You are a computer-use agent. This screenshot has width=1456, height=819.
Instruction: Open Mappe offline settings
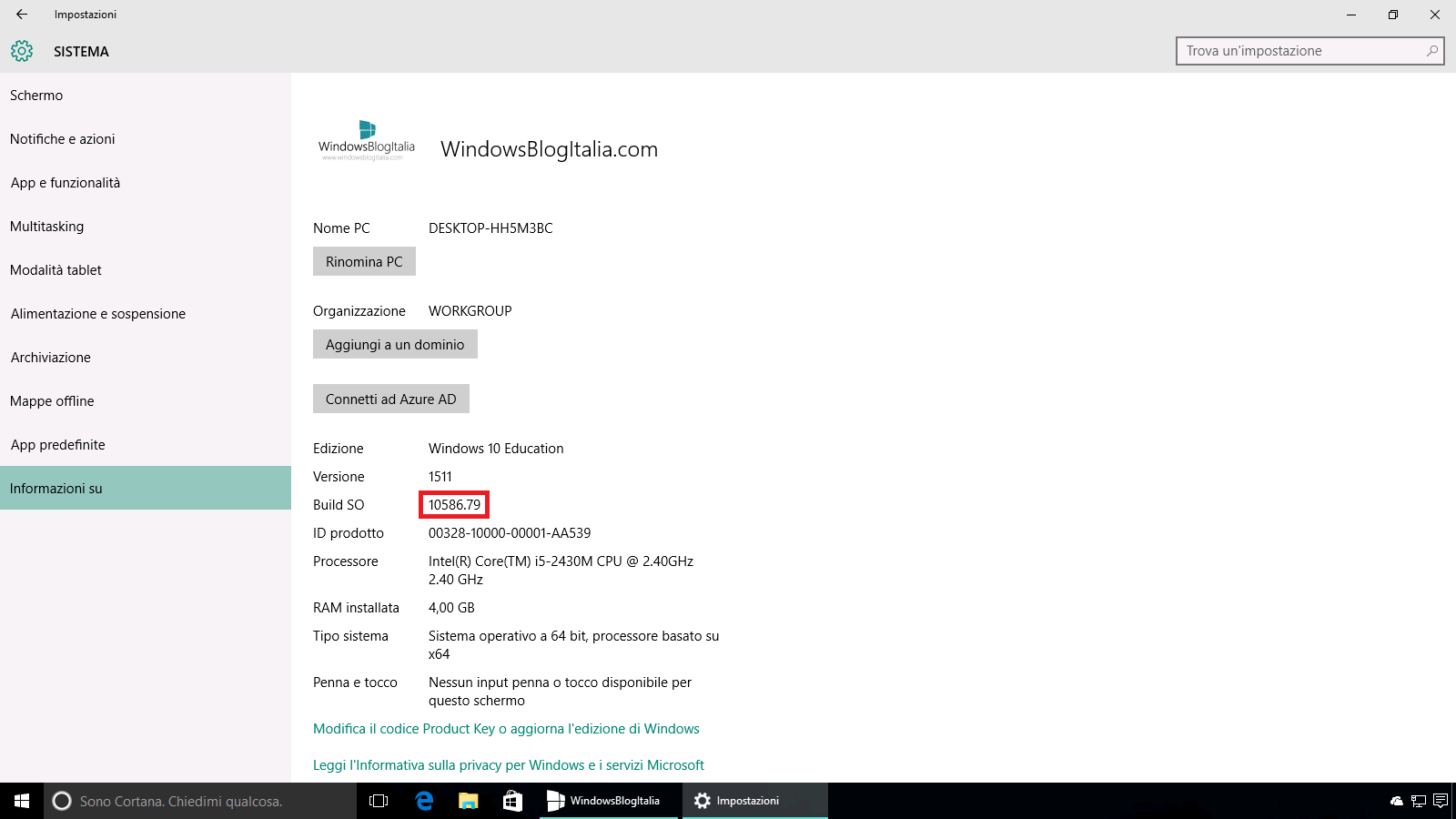(x=146, y=401)
